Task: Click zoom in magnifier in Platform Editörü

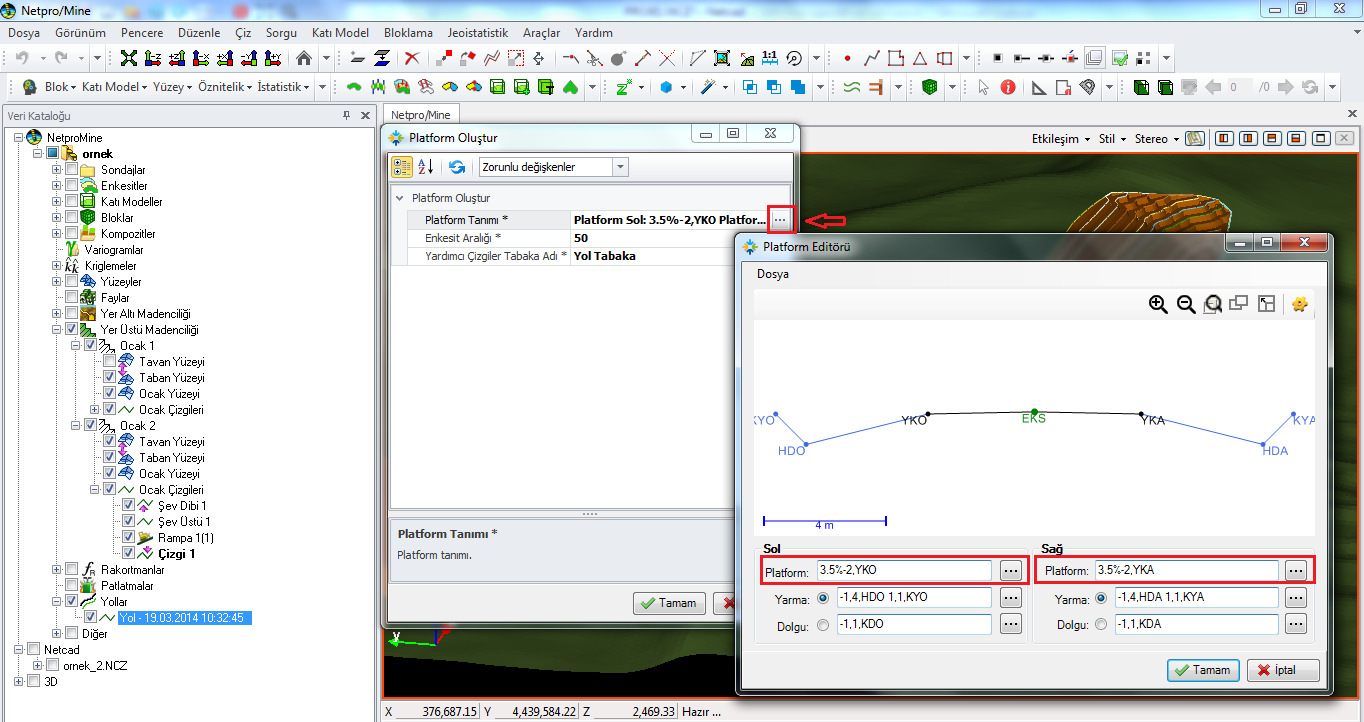Action: click(1158, 304)
